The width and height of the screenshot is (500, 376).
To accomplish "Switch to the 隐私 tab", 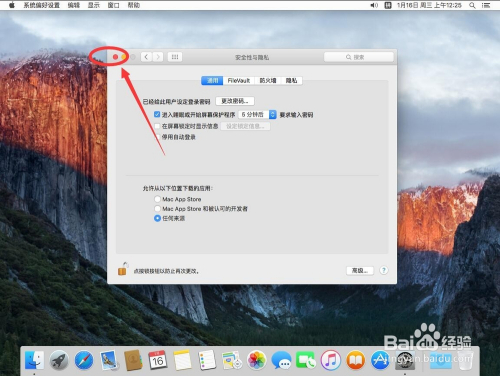I will click(292, 81).
